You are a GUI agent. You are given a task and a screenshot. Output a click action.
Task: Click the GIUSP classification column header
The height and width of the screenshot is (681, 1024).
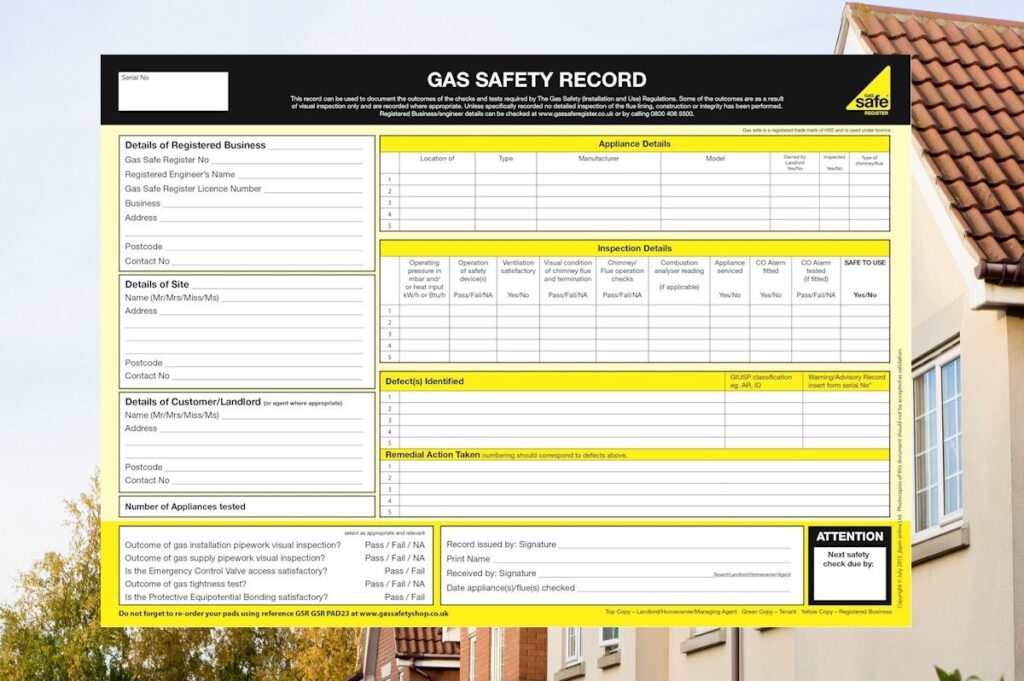[x=761, y=381]
